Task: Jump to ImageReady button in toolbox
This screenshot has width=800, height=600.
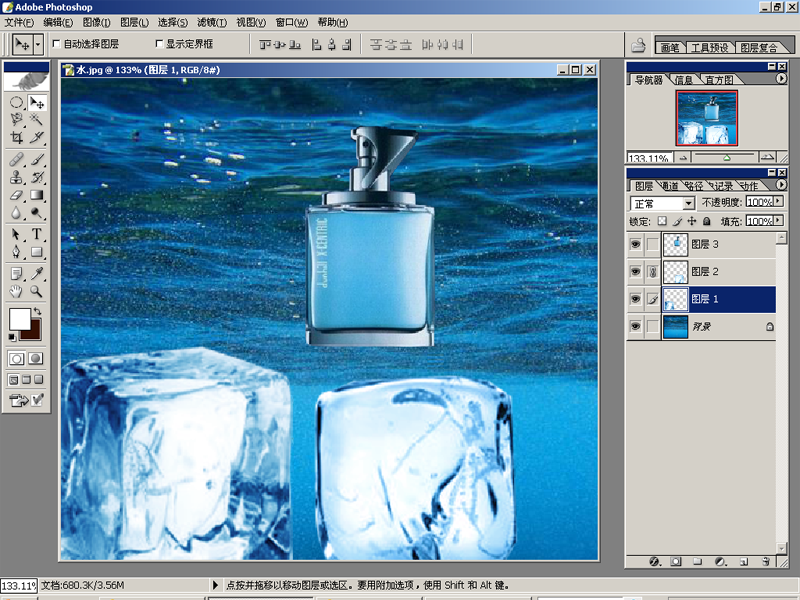Action: pos(19,401)
